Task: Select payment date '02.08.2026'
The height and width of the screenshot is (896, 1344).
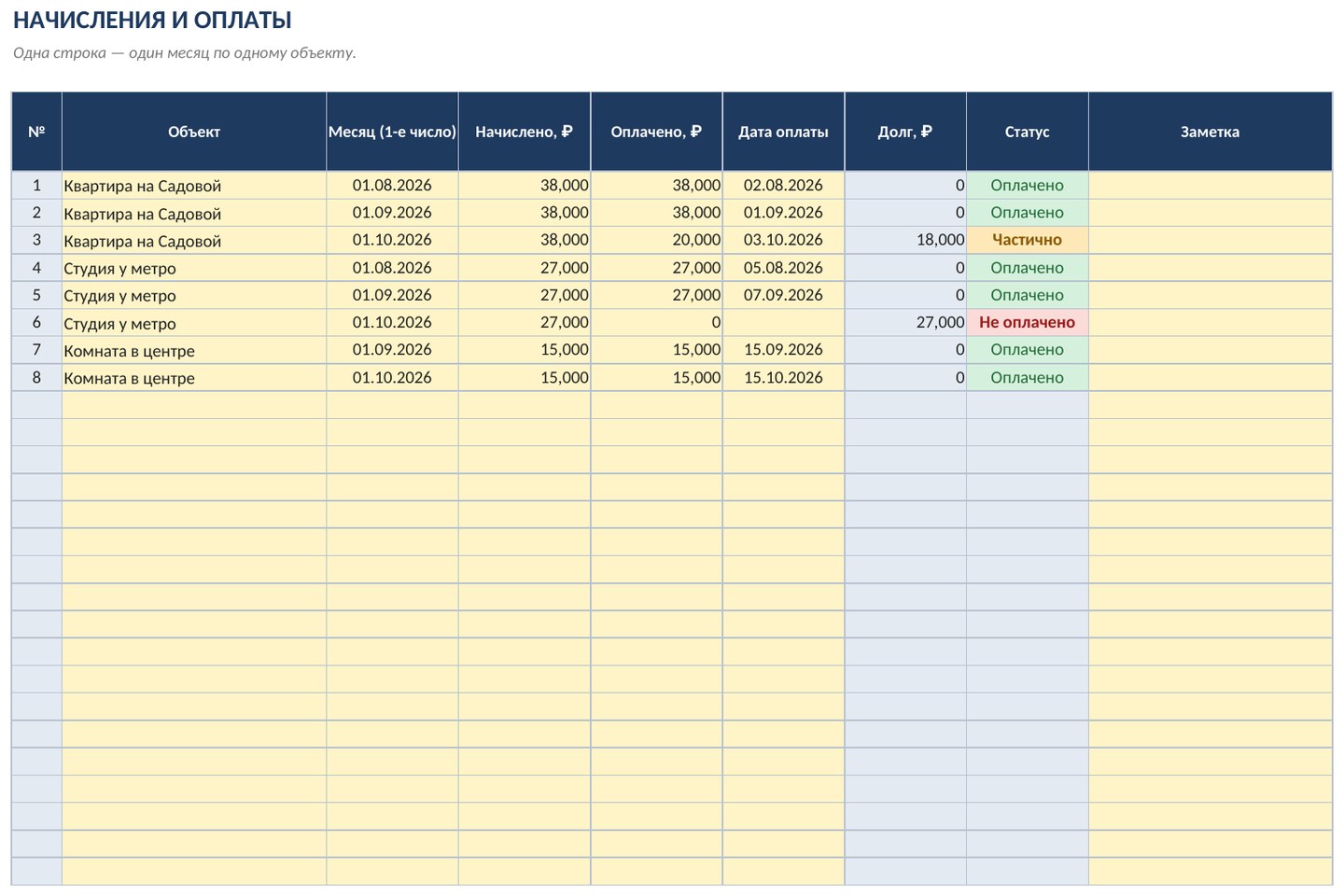Action: click(x=783, y=186)
